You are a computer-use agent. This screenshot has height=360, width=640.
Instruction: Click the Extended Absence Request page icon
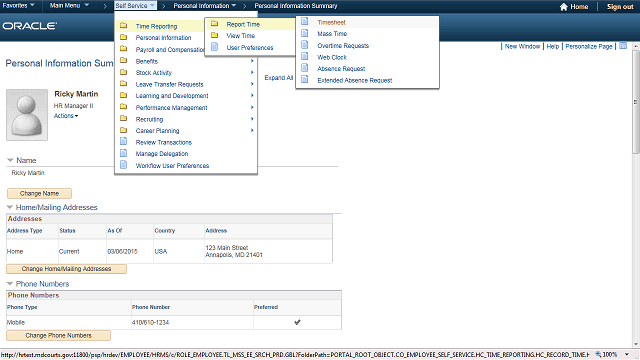pyautogui.click(x=304, y=80)
